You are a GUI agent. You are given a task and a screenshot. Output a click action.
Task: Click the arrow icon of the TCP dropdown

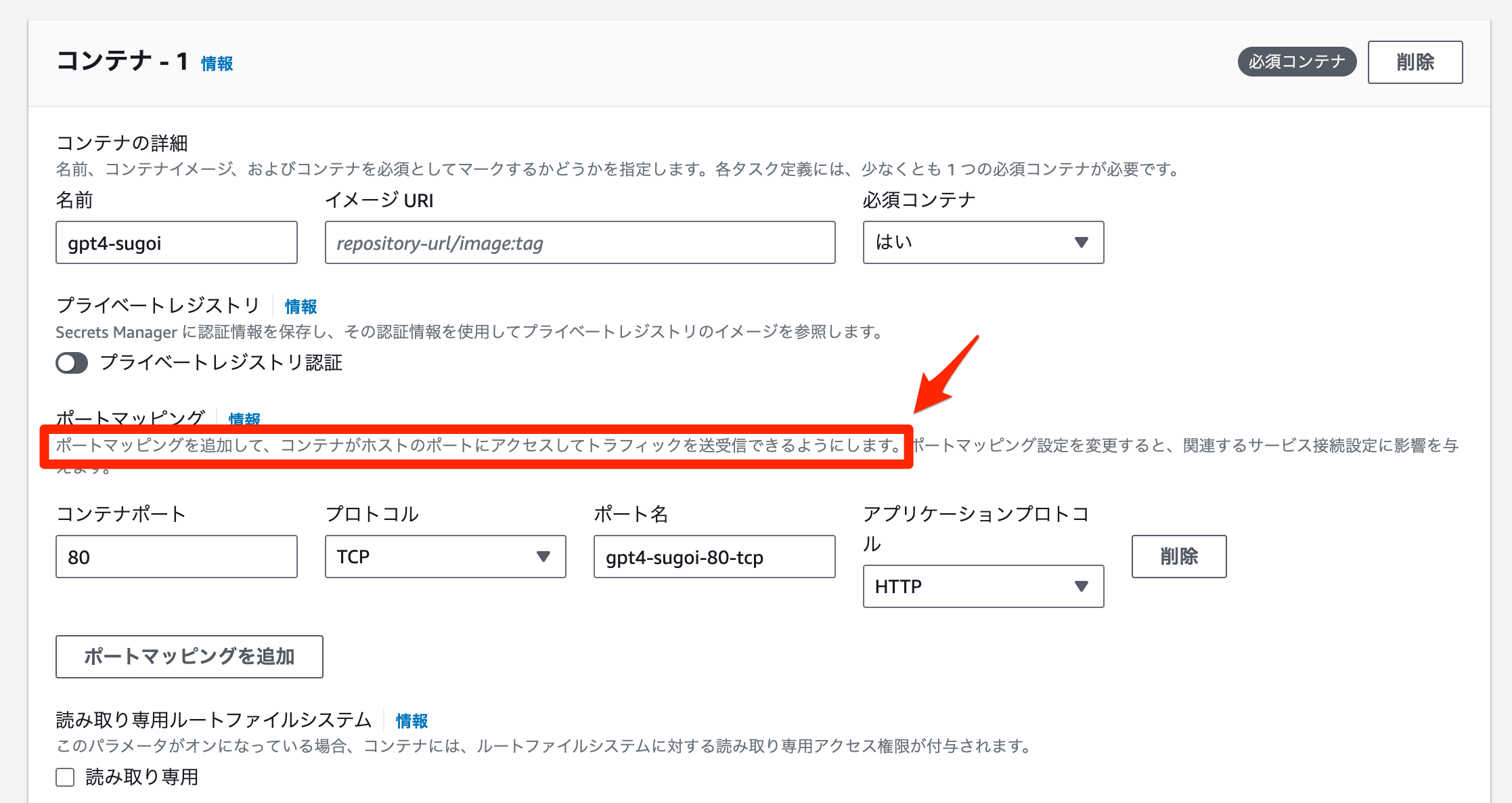pyautogui.click(x=543, y=557)
